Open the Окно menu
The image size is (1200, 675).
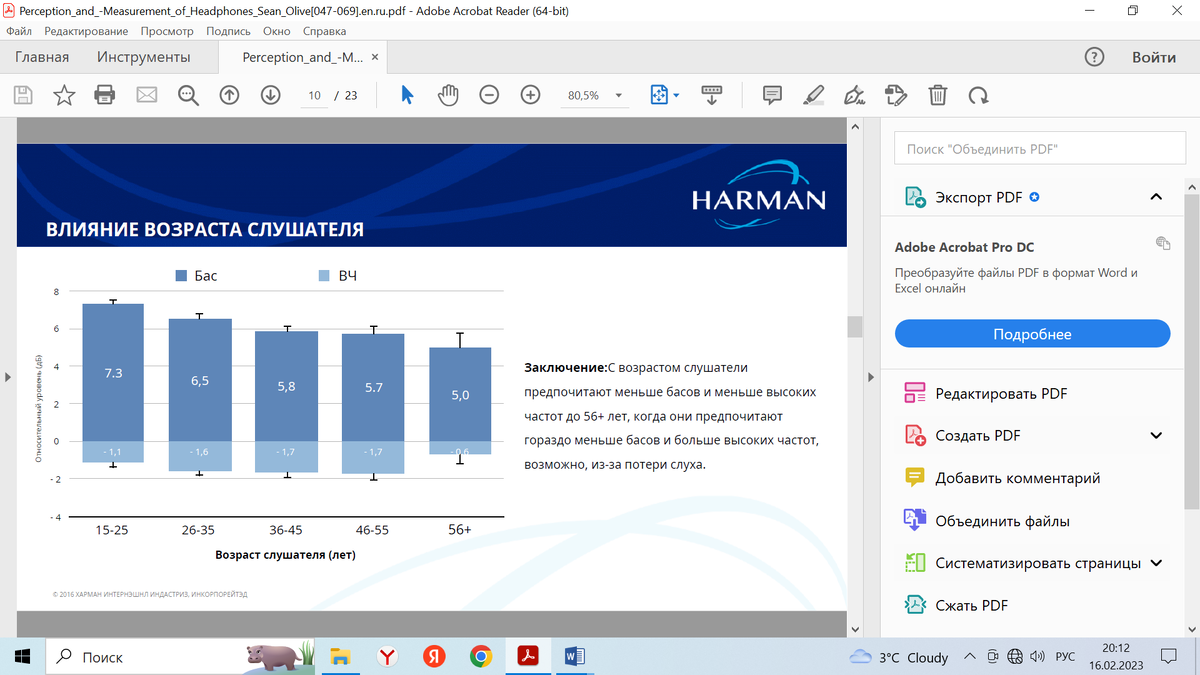(277, 31)
